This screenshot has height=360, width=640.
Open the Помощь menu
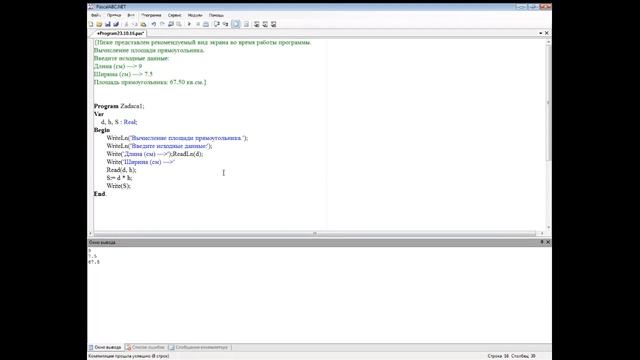(216, 15)
